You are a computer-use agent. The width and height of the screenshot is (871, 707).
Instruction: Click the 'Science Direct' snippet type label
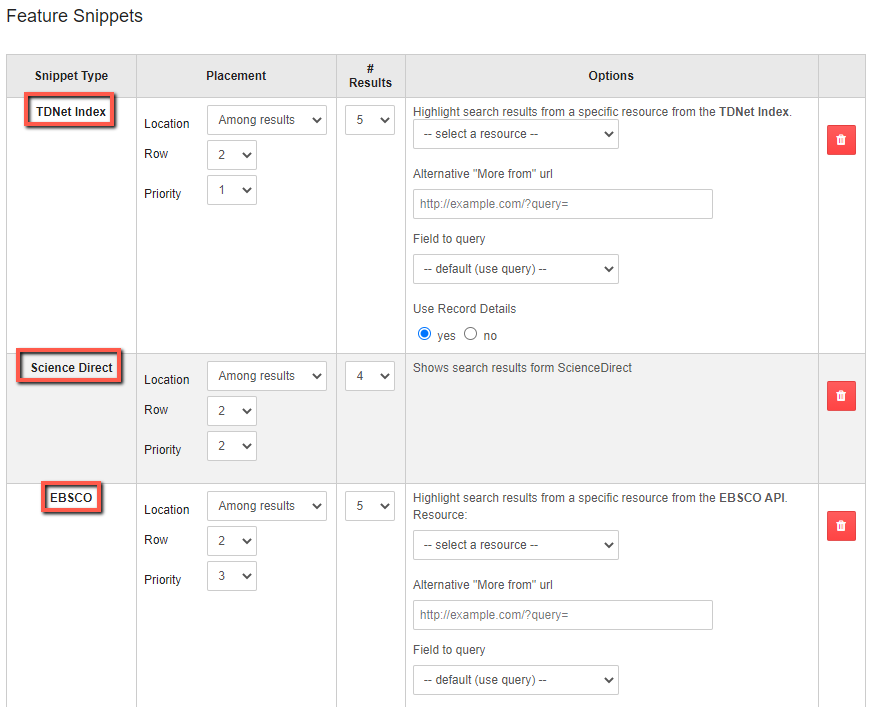tap(71, 368)
